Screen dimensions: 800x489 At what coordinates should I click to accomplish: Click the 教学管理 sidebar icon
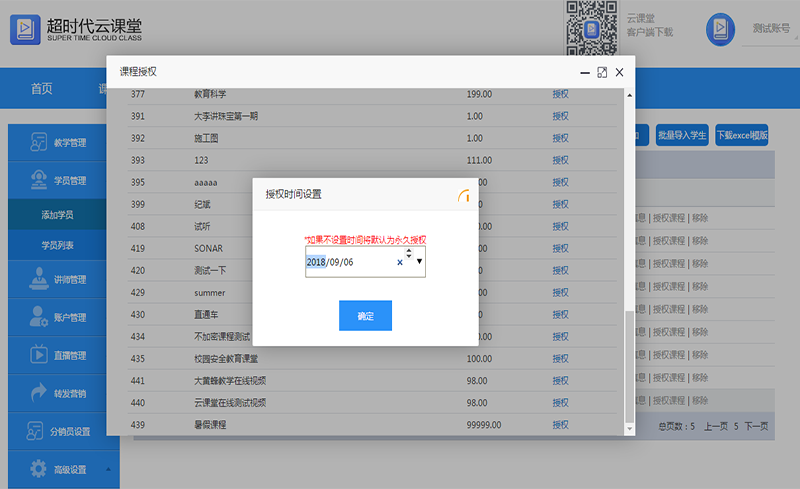click(39, 142)
